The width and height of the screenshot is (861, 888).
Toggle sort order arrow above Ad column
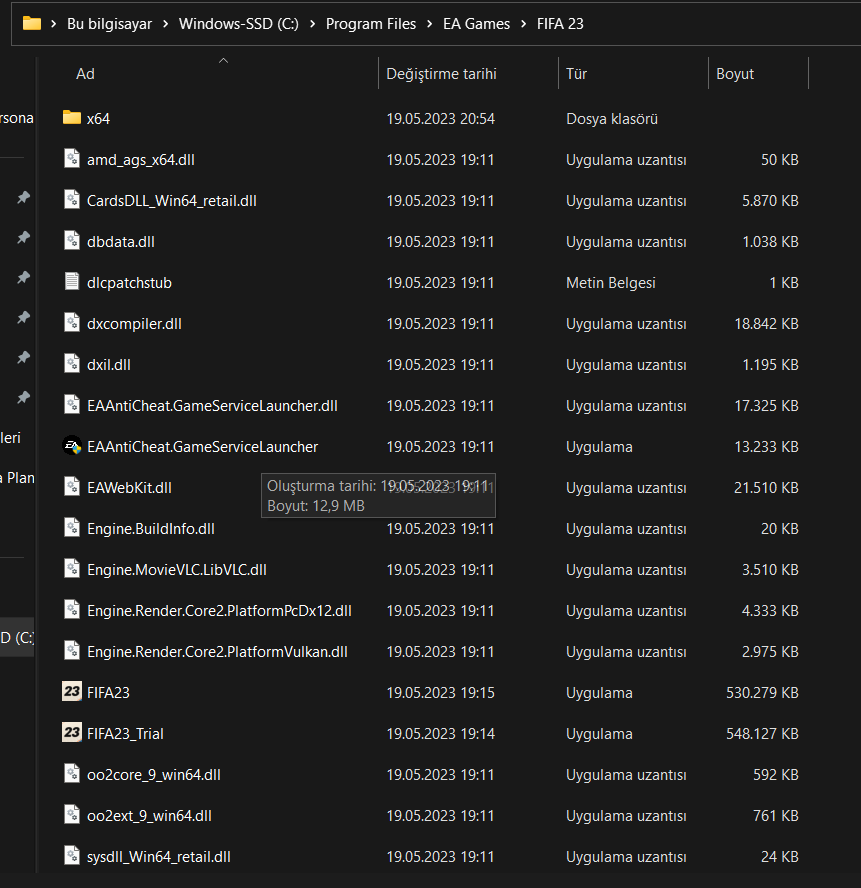tap(224, 61)
